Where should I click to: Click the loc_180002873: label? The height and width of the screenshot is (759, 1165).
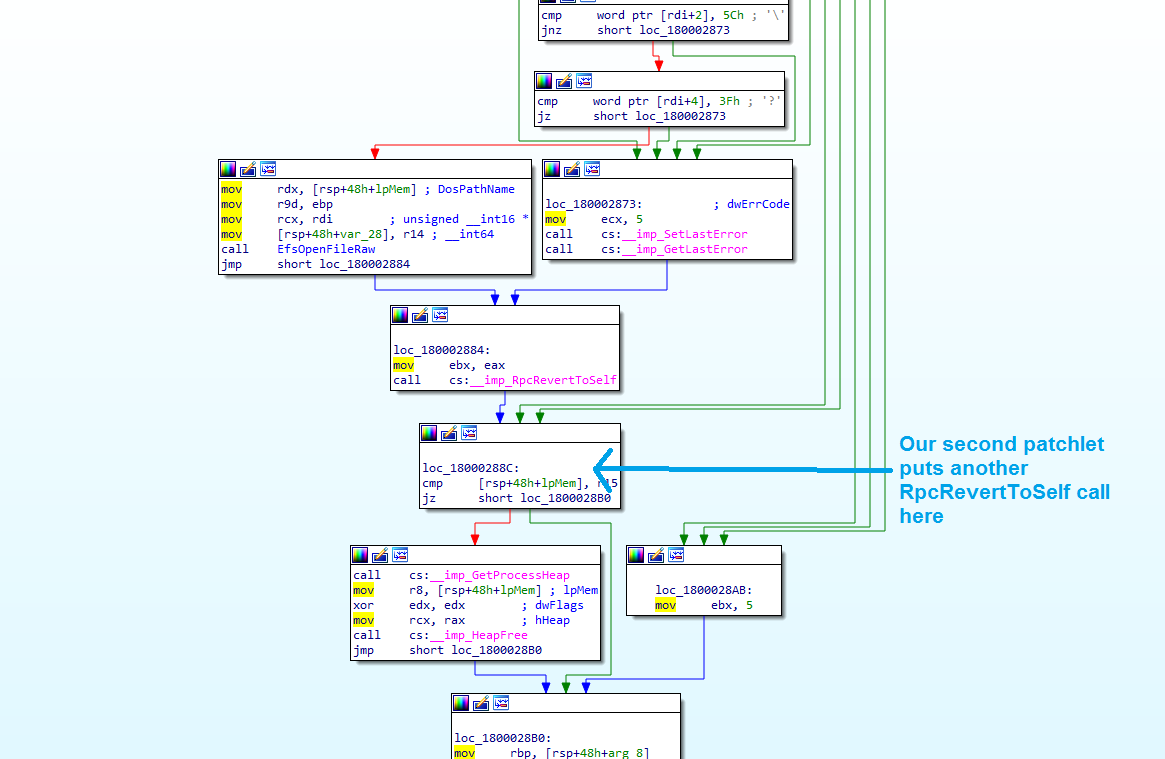tap(594, 204)
